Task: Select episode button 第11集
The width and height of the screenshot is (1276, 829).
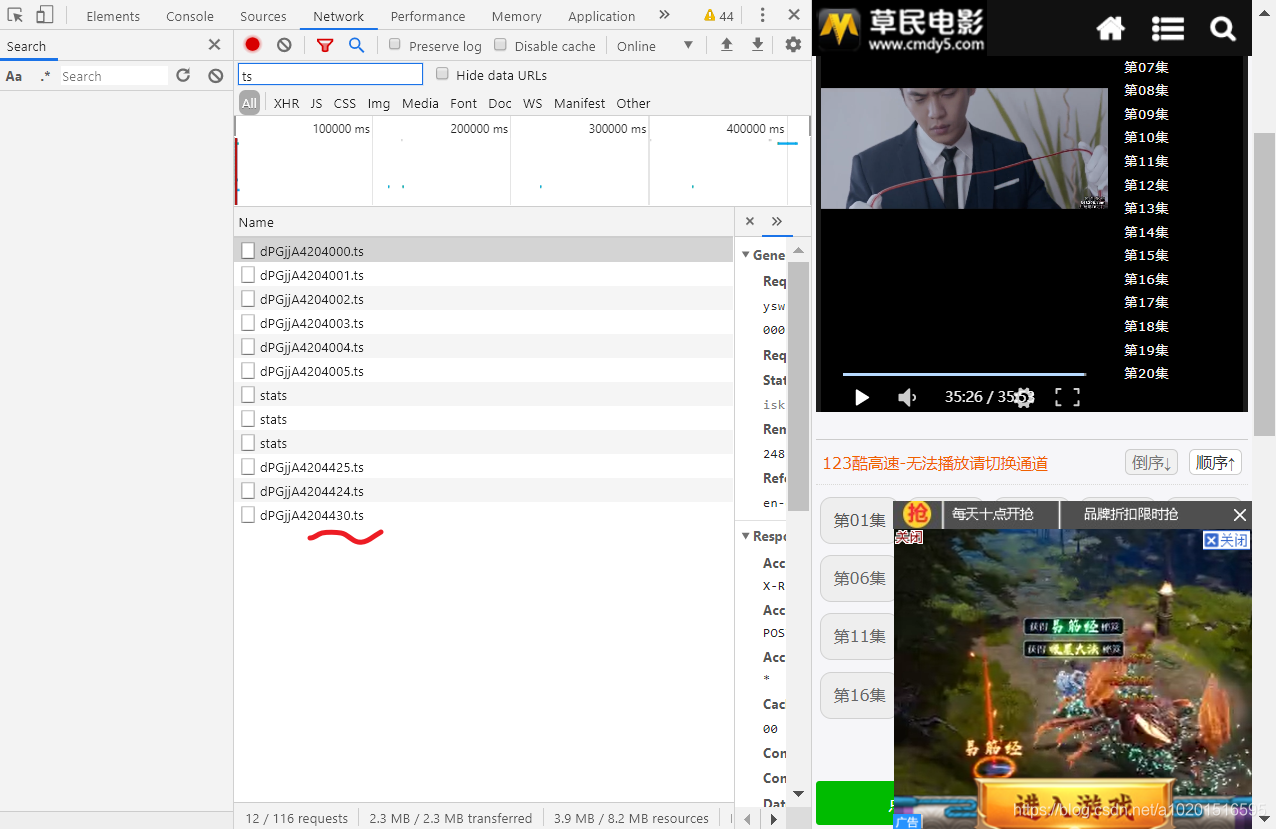Action: (x=858, y=636)
